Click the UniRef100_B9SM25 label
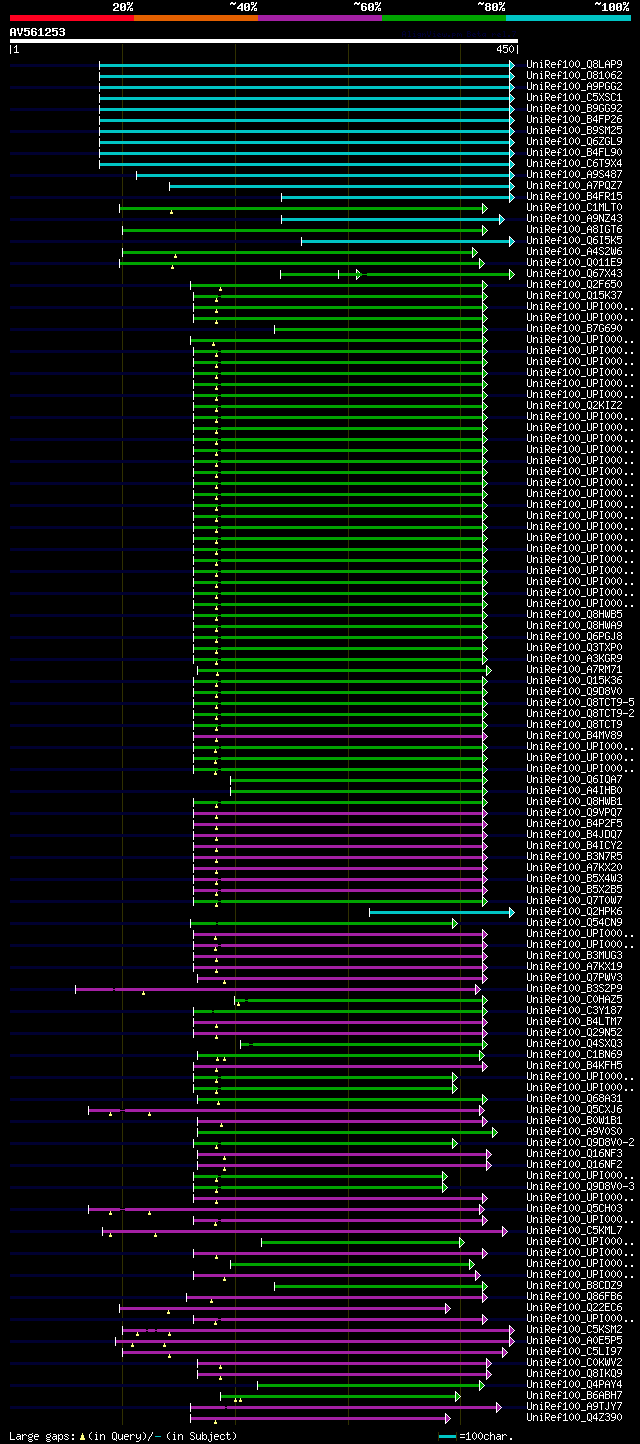Image resolution: width=640 pixels, height=1444 pixels. (x=574, y=131)
